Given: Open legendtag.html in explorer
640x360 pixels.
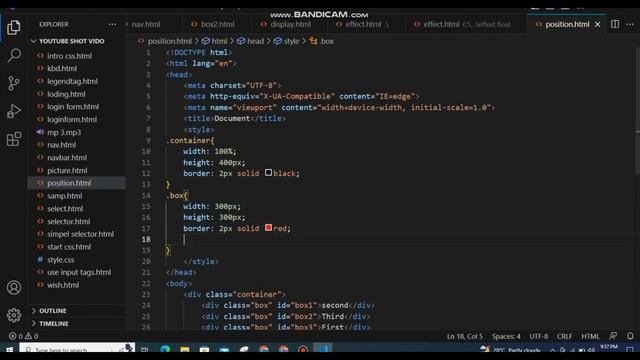Looking at the screenshot, I should [73, 81].
